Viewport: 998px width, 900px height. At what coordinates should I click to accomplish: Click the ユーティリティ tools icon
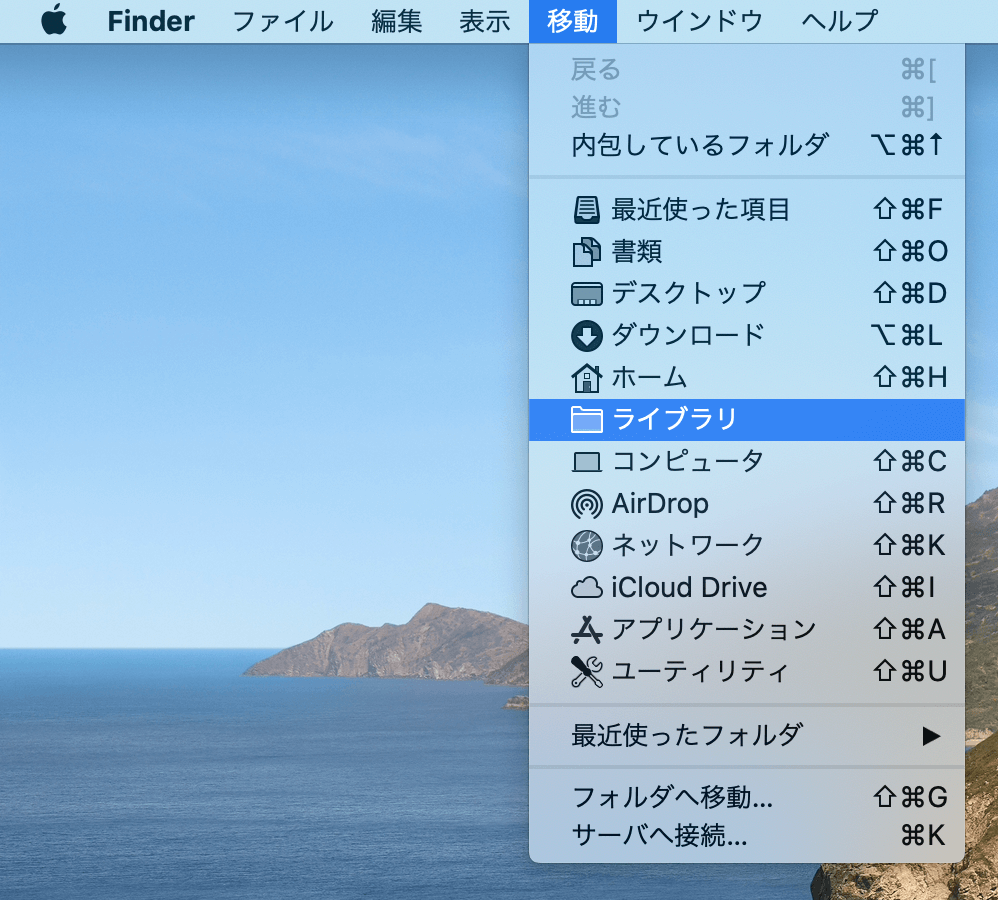586,671
